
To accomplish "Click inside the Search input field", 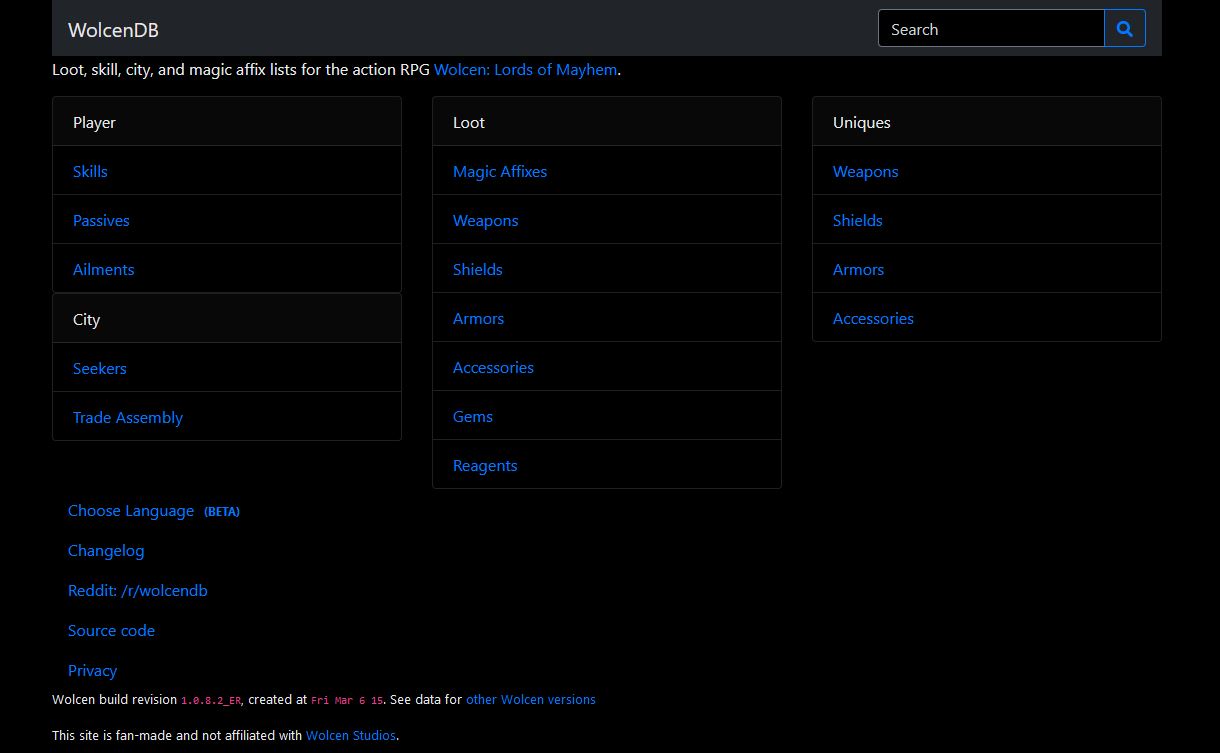I will [x=990, y=29].
